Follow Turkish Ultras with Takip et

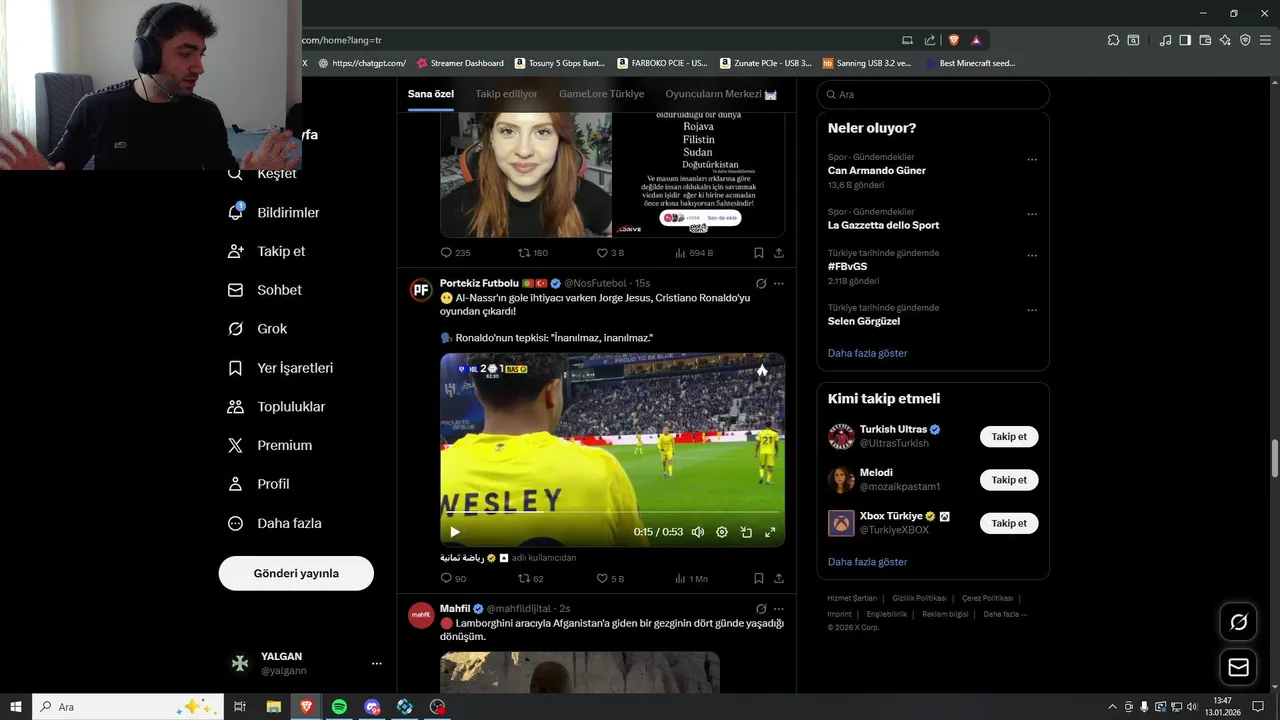click(x=1009, y=437)
